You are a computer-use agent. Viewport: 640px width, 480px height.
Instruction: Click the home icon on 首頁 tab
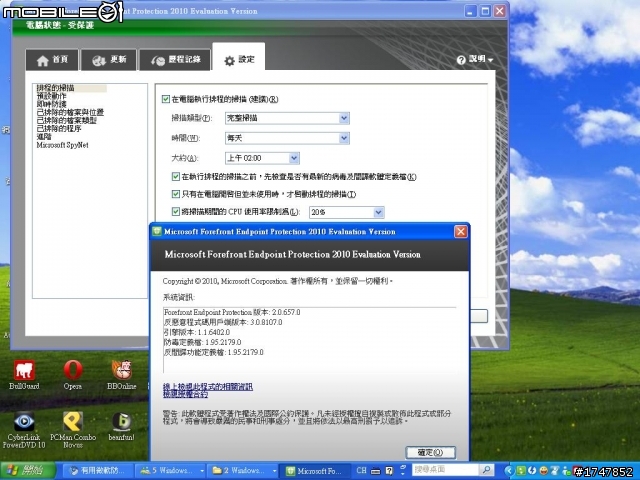[42, 61]
